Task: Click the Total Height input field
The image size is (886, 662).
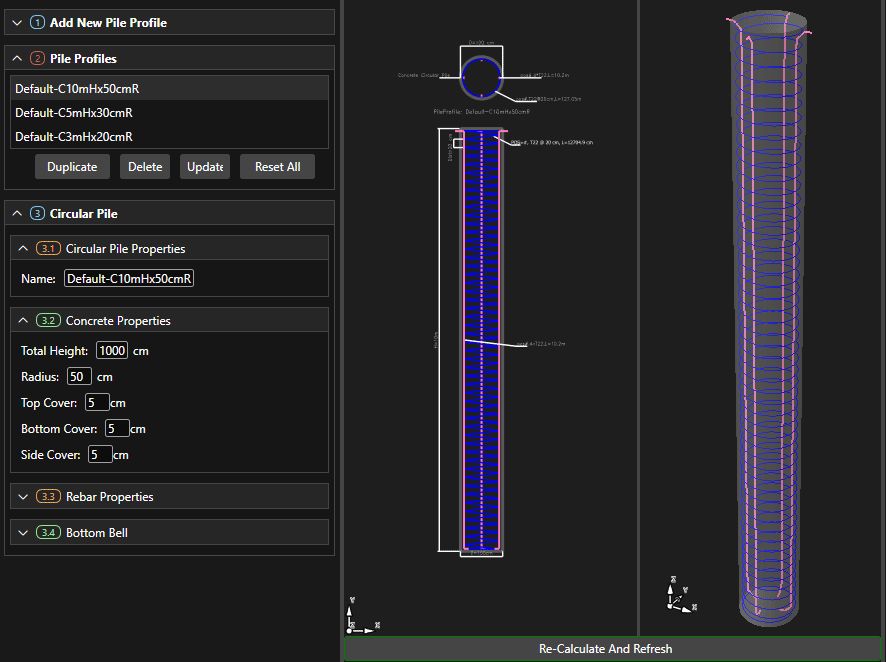Action: click(112, 351)
